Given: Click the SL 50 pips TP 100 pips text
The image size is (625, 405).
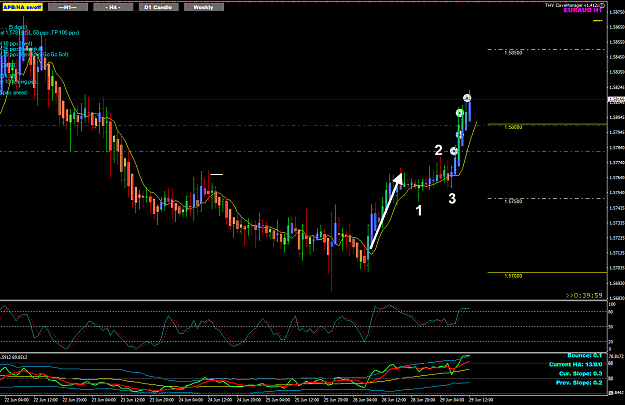Looking at the screenshot, I should click(52, 33).
